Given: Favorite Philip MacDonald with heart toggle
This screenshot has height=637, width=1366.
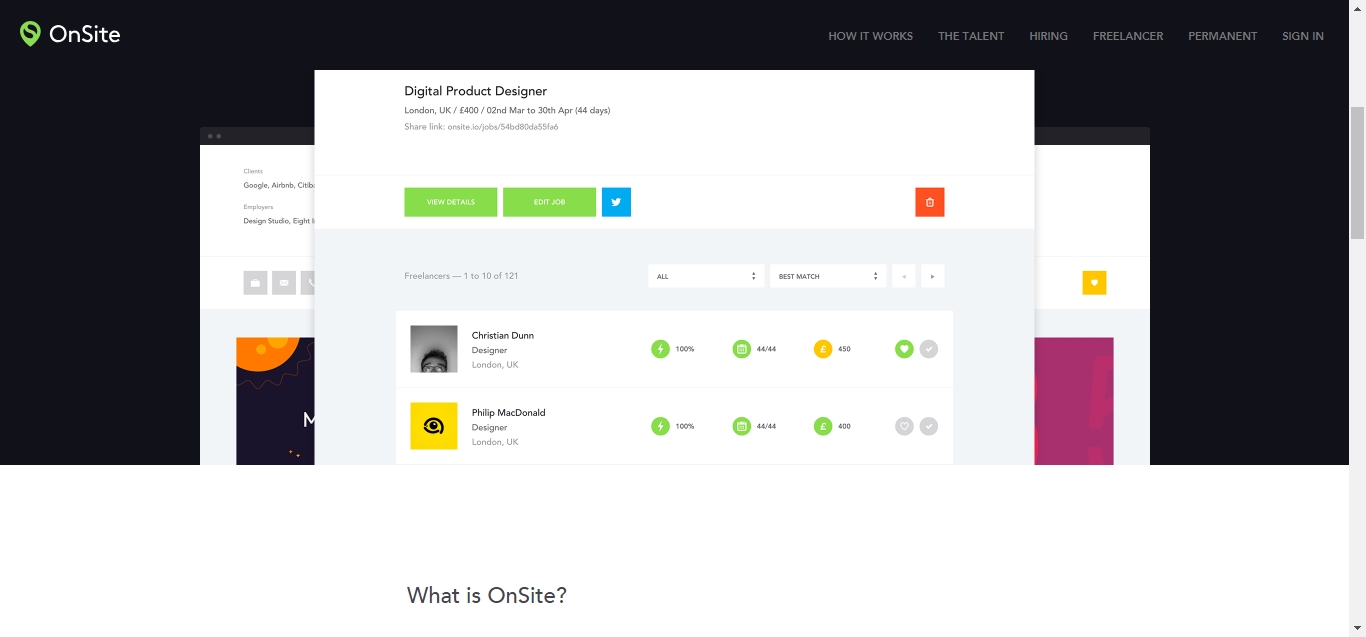Looking at the screenshot, I should point(904,426).
